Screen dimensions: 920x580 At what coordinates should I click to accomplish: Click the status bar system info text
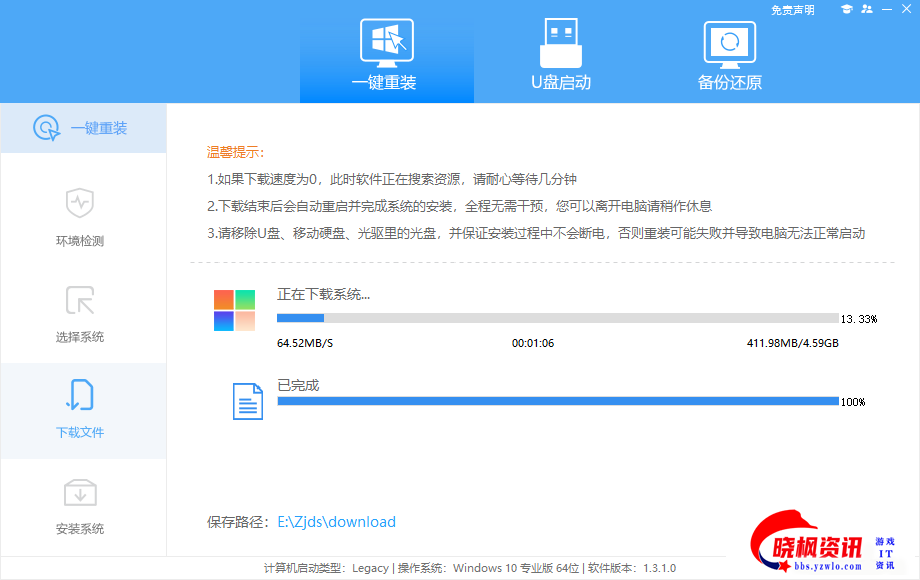coord(469,568)
